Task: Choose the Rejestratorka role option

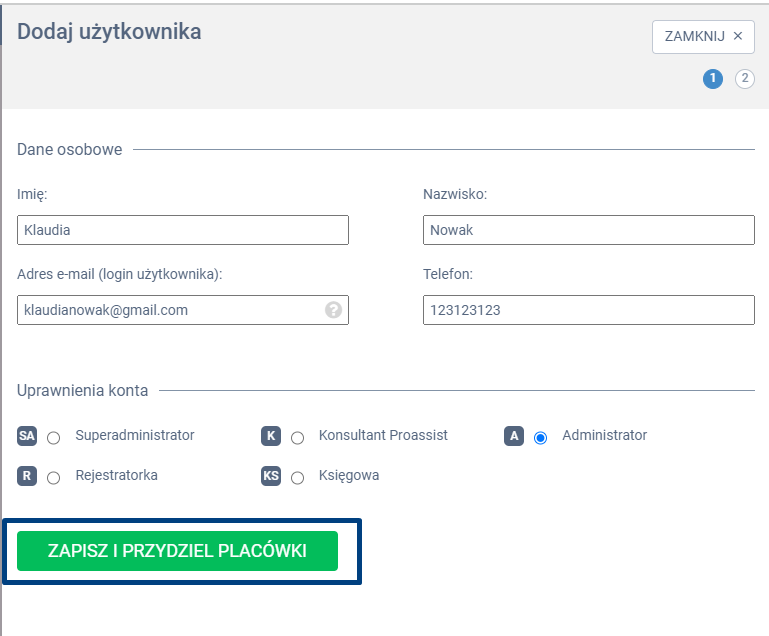Action: coord(54,477)
